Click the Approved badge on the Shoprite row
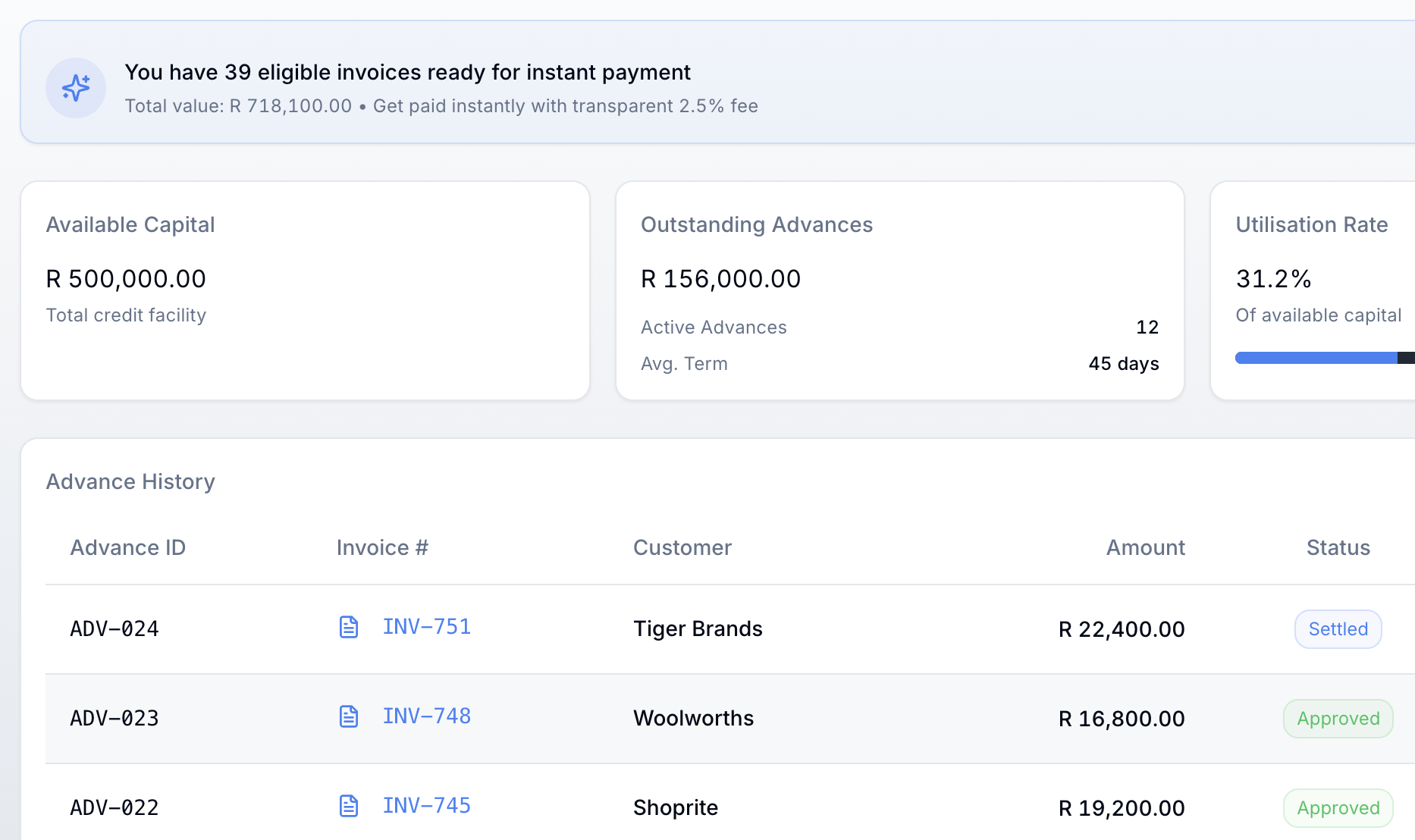The width and height of the screenshot is (1415, 840). coord(1338,808)
